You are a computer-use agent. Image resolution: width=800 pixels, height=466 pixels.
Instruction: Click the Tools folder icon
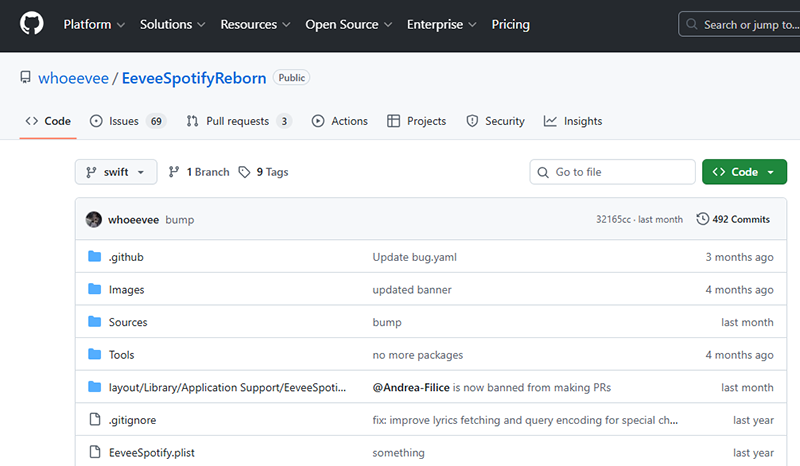pyautogui.click(x=94, y=354)
